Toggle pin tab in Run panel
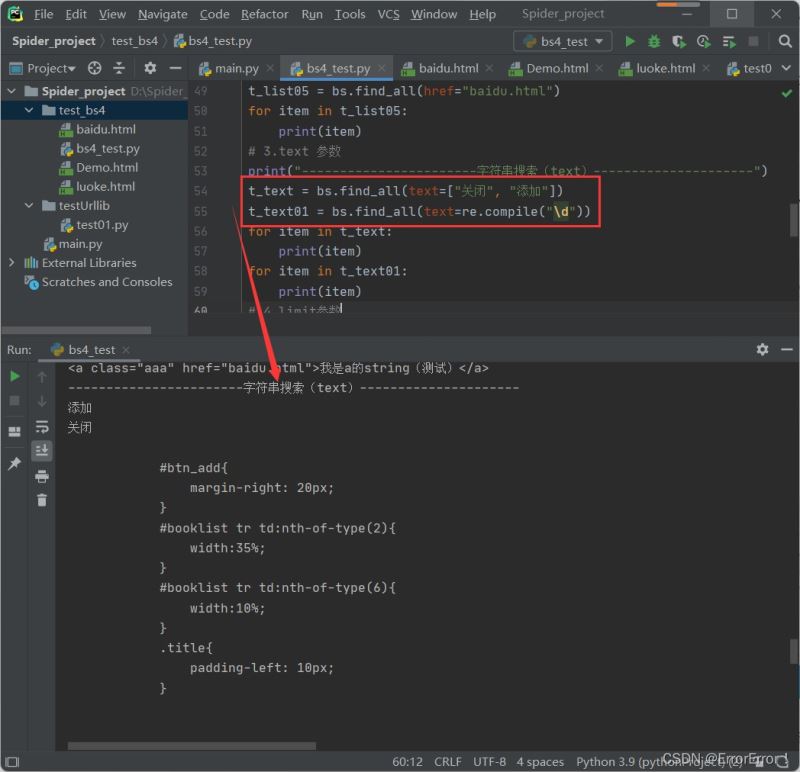 point(14,465)
